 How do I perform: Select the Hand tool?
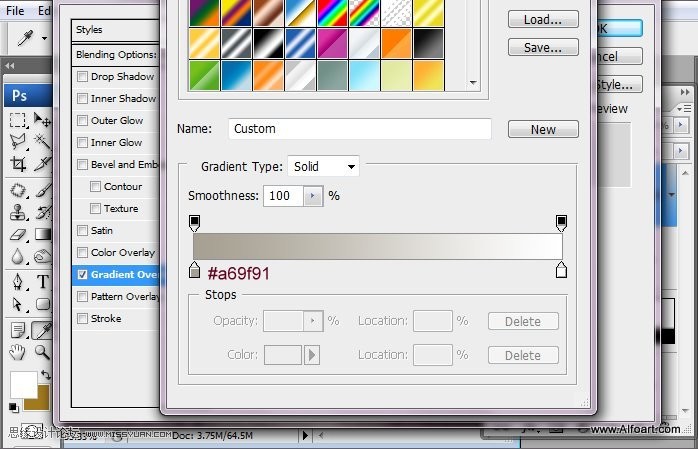click(x=17, y=352)
